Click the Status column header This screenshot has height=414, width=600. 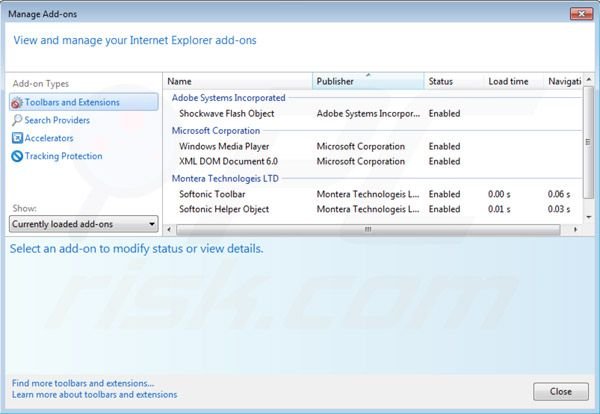pyautogui.click(x=452, y=81)
